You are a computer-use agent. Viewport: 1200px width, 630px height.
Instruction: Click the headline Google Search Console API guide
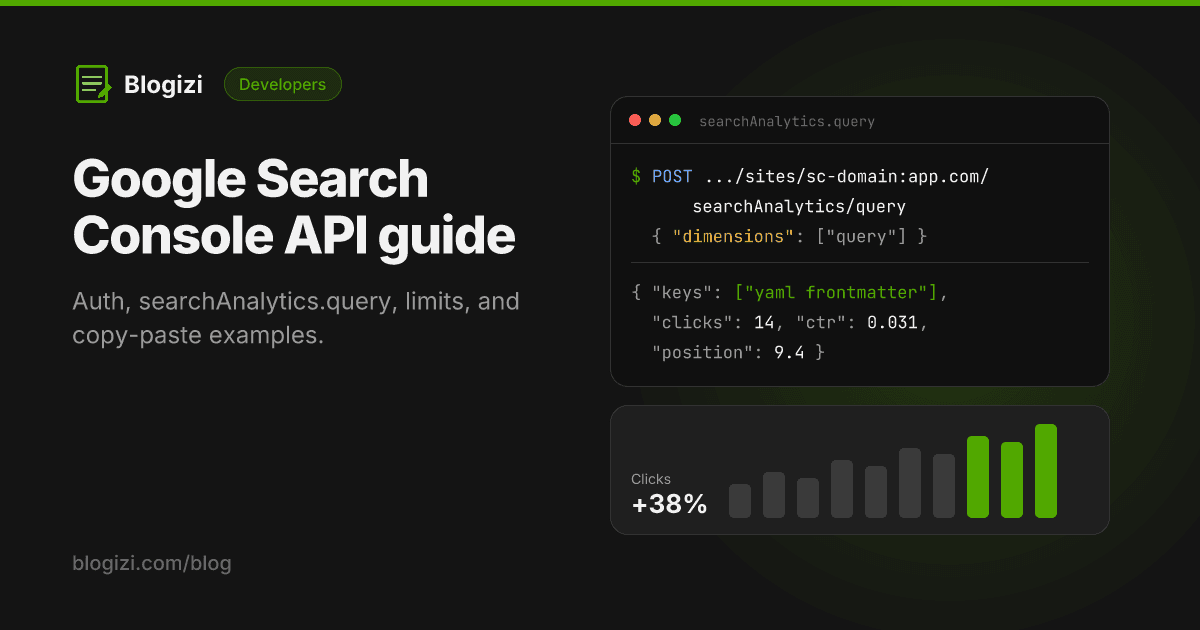pyautogui.click(x=294, y=208)
